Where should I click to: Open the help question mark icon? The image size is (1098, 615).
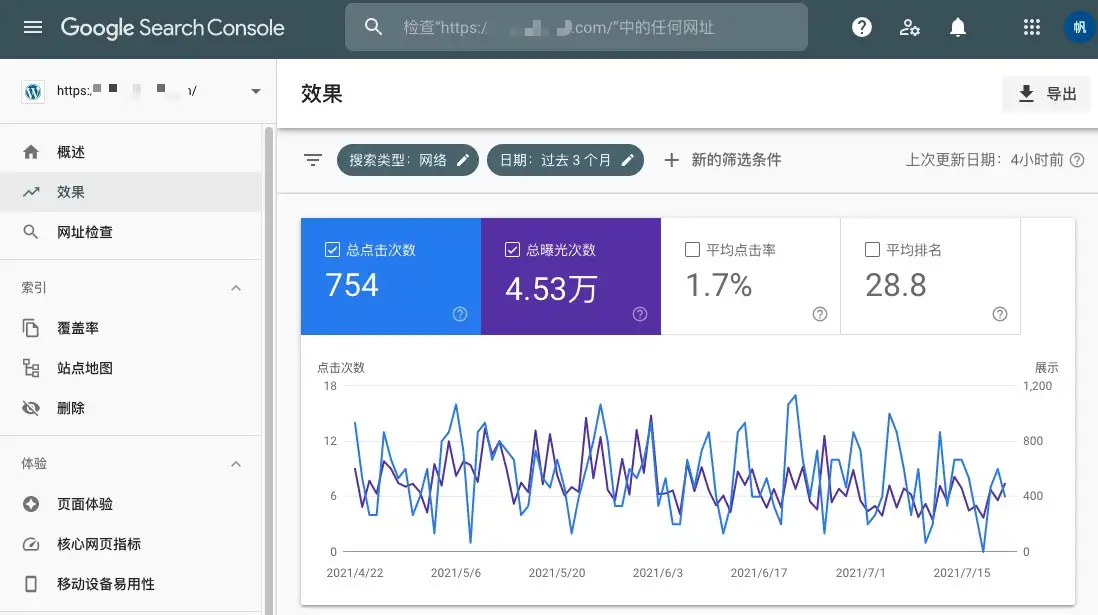(x=861, y=27)
